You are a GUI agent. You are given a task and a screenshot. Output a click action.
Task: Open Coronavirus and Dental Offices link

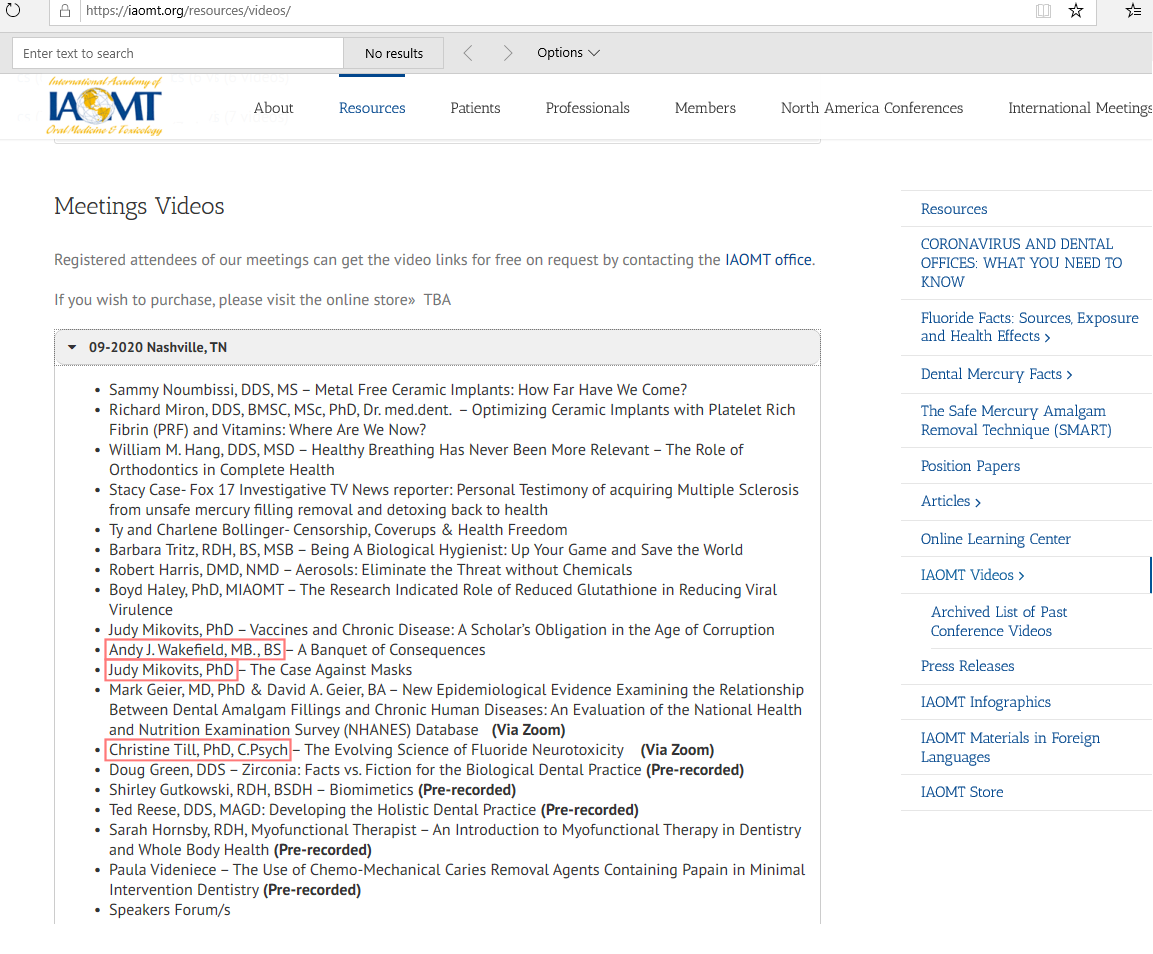click(x=1021, y=263)
